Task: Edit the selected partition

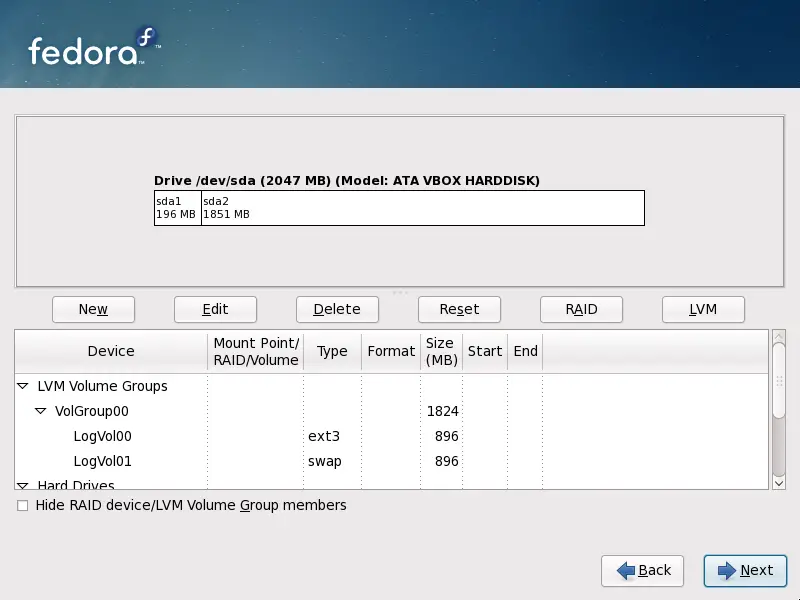Action: [x=215, y=309]
